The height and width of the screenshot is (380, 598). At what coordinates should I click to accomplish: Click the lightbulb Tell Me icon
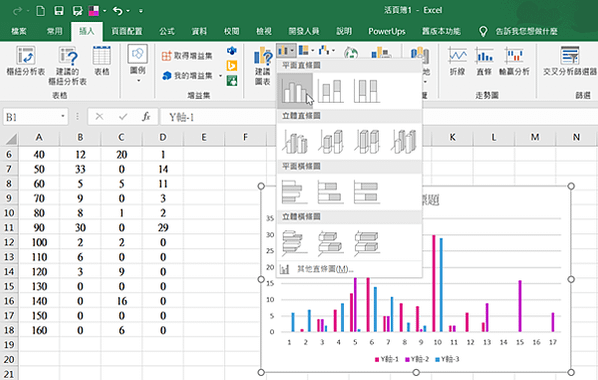pyautogui.click(x=483, y=31)
